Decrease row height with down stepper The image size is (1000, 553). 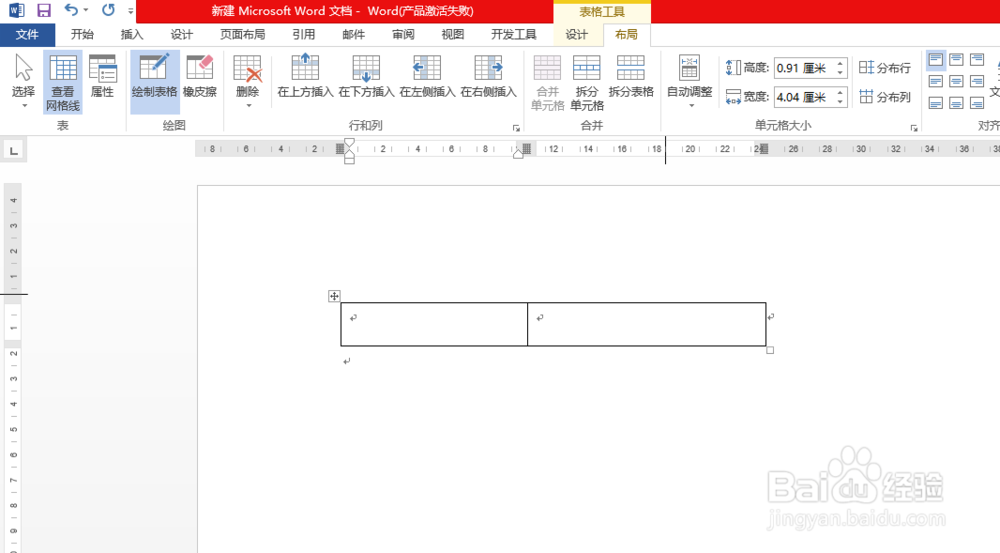[x=841, y=73]
